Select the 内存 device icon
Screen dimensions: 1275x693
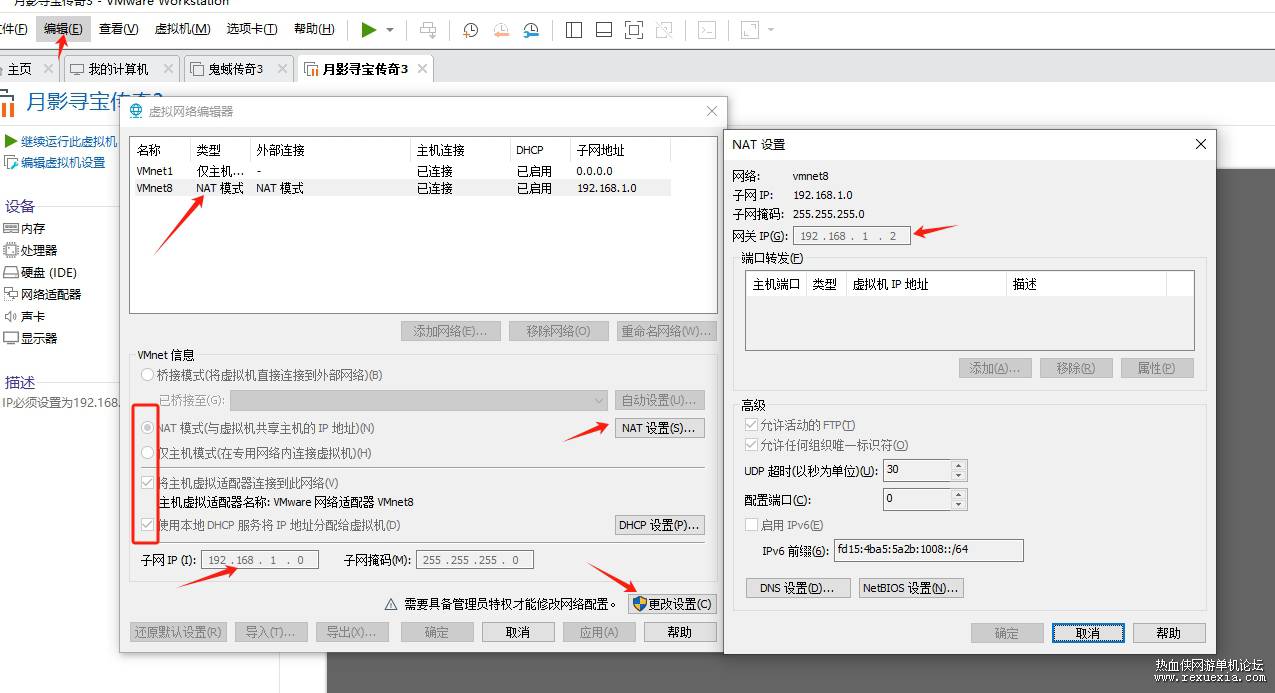(11, 228)
